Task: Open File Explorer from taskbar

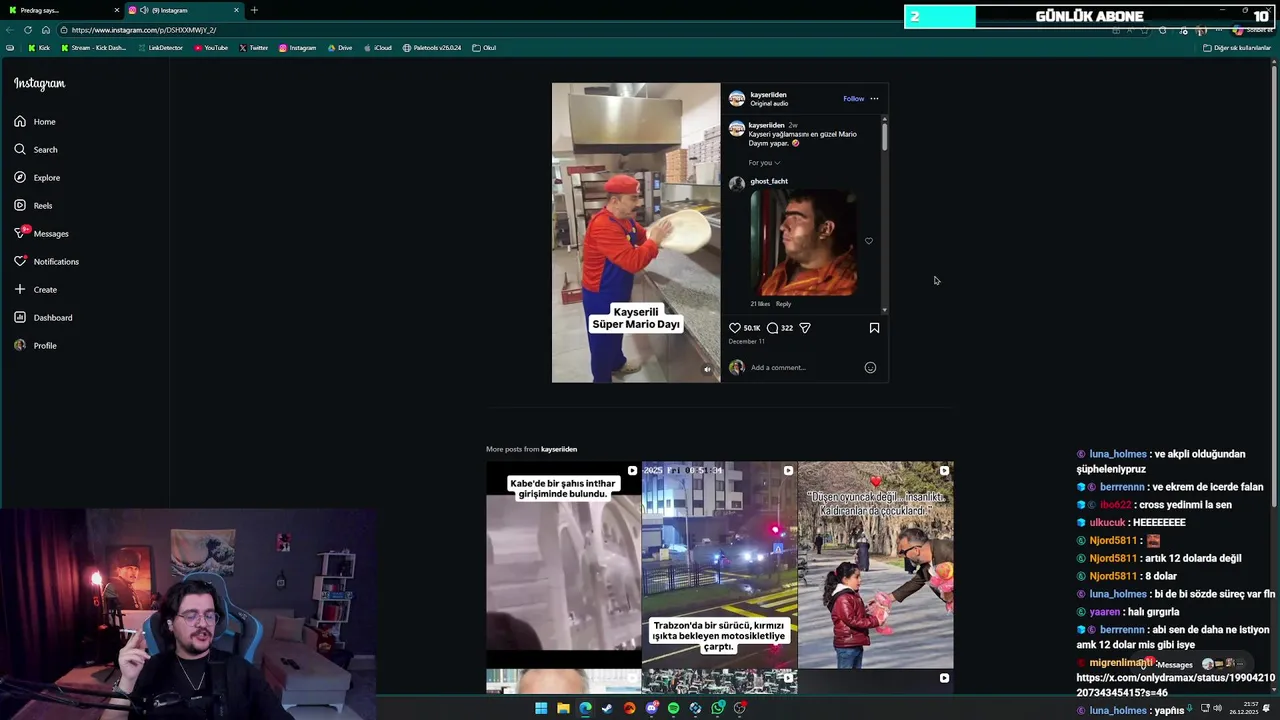Action: point(563,708)
